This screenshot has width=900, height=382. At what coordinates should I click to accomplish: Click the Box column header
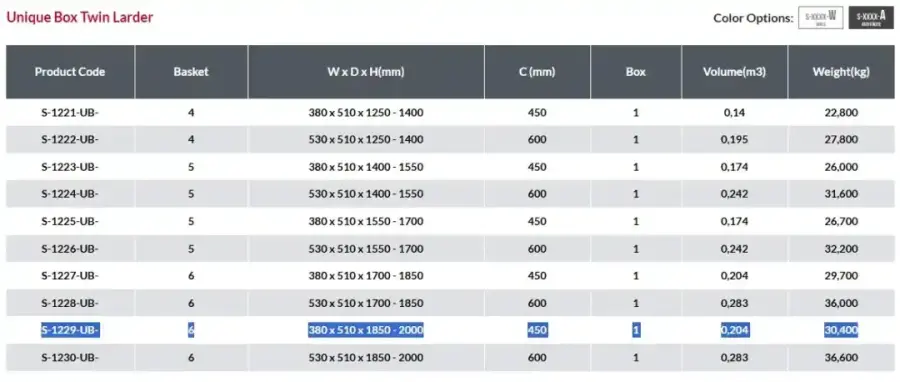pyautogui.click(x=636, y=72)
